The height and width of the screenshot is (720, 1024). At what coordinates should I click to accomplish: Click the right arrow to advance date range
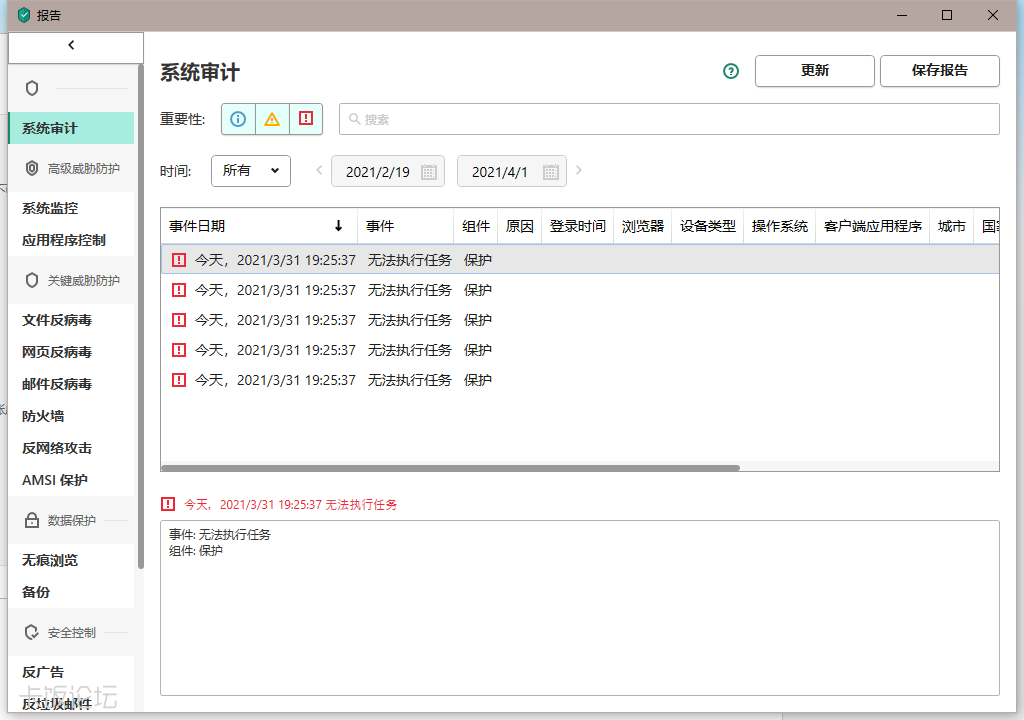pos(579,171)
